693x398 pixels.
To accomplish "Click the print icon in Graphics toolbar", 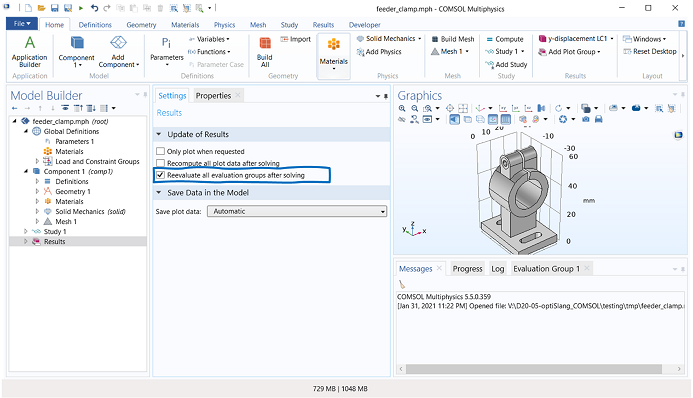I will tap(598, 119).
